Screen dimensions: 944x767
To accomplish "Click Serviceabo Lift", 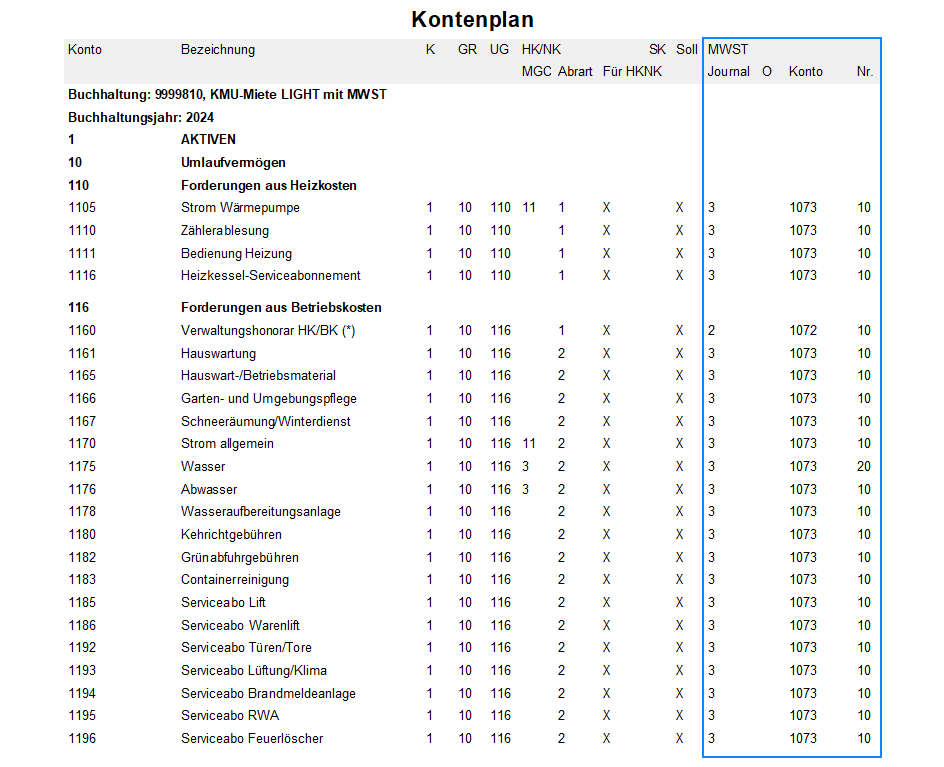I will pyautogui.click(x=223, y=603).
